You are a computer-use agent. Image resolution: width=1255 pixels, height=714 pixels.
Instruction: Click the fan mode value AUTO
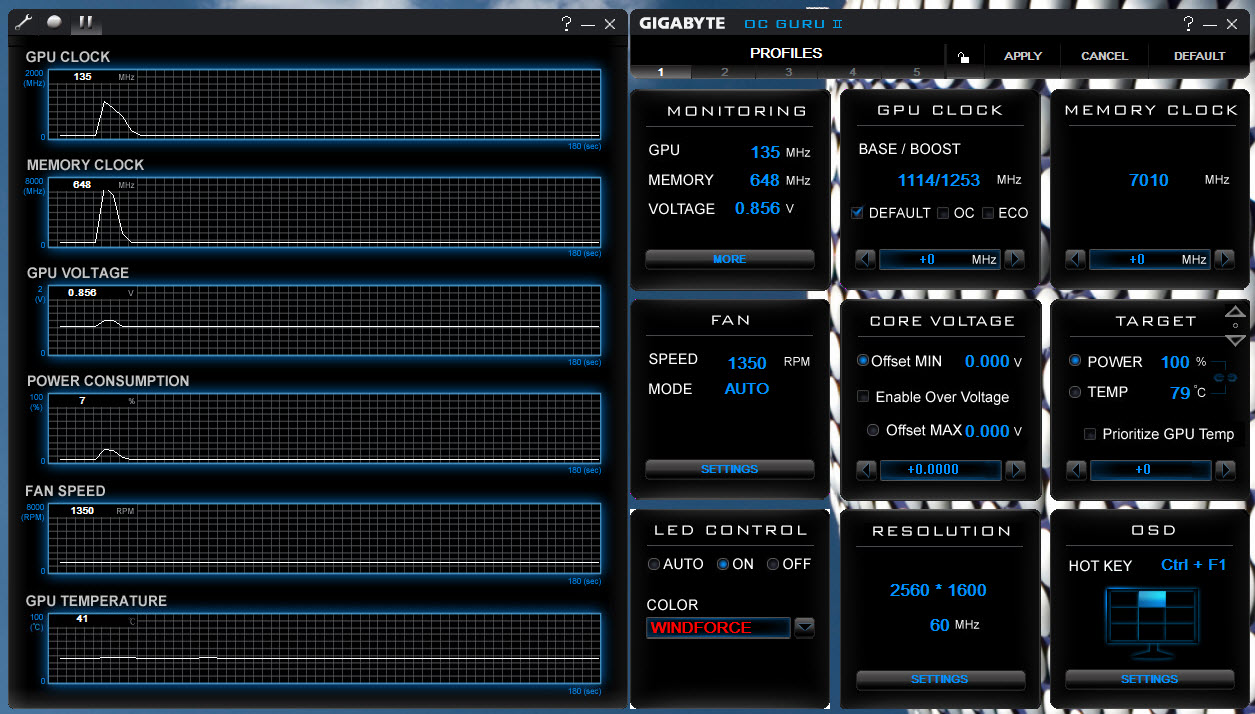747,389
